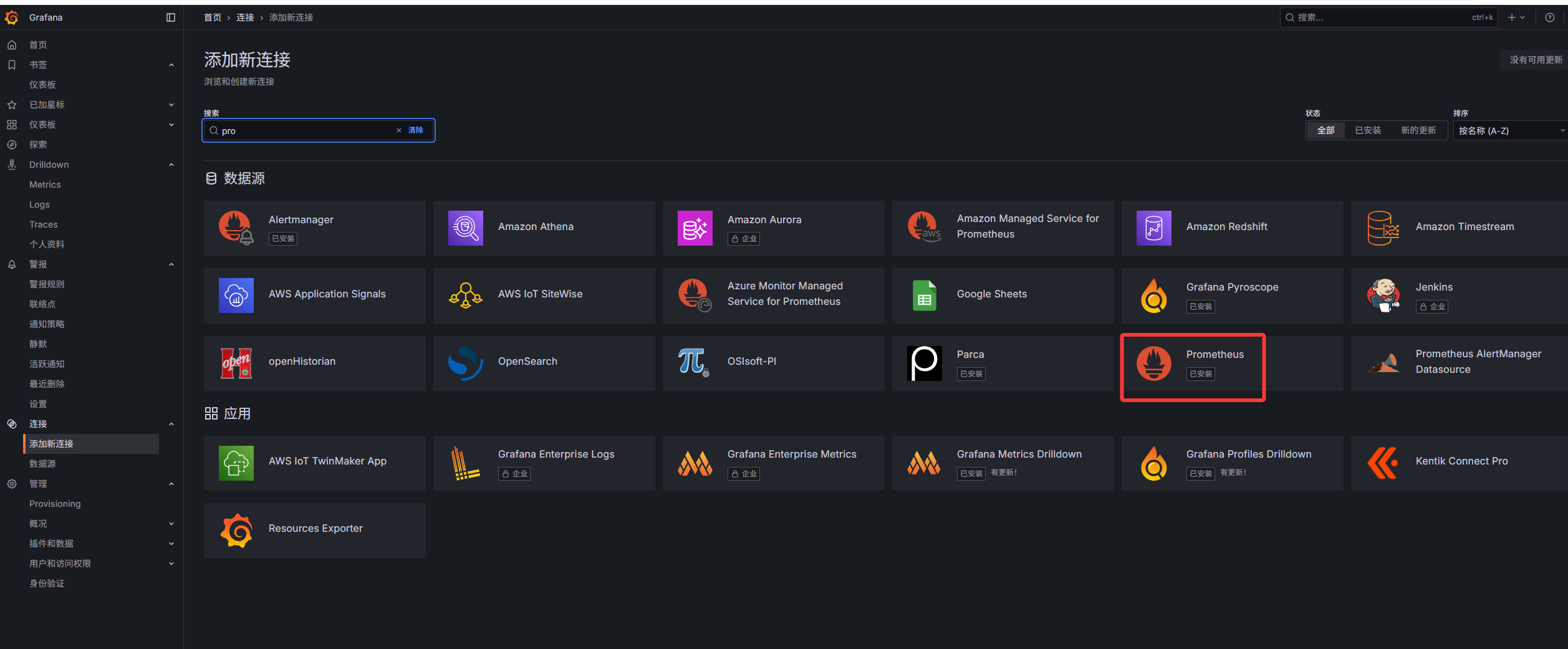The width and height of the screenshot is (1568, 649).
Task: Open 身份验证 in the sidebar
Action: tap(47, 584)
